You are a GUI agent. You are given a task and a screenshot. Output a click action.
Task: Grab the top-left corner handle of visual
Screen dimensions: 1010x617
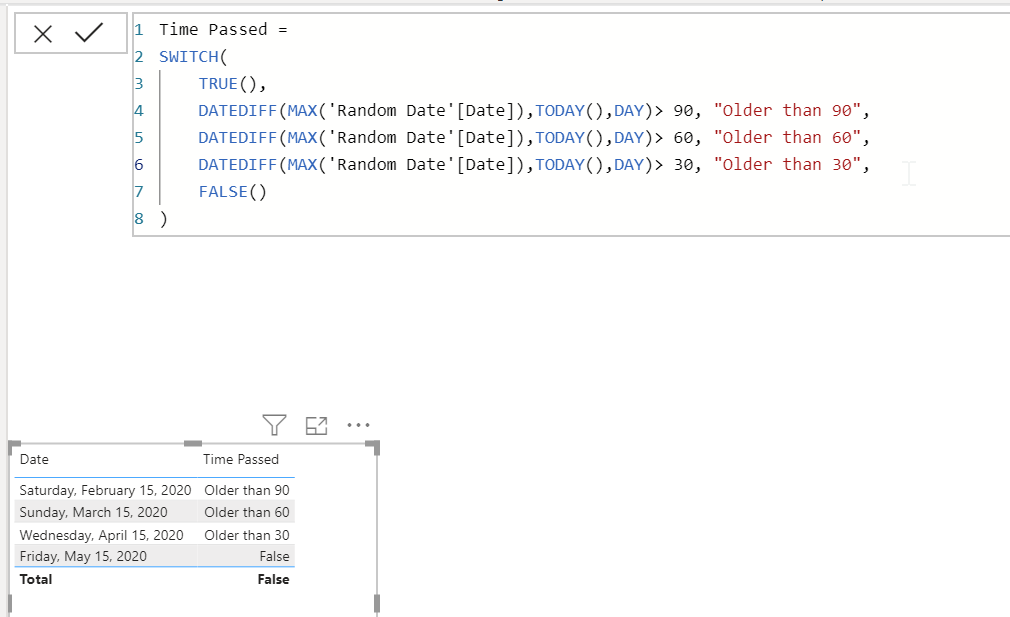coord(13,446)
